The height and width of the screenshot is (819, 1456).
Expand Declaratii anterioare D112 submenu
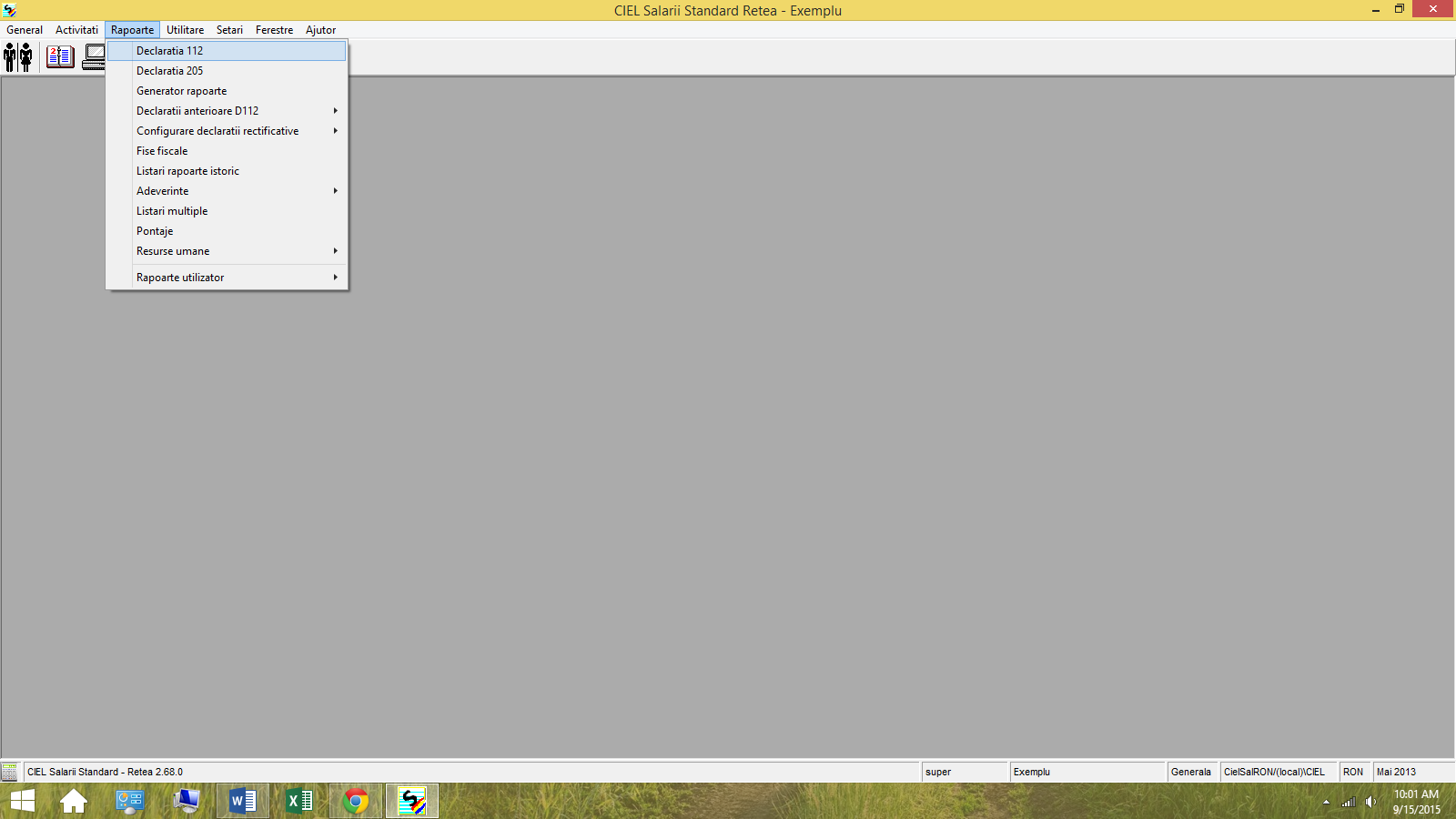pyautogui.click(x=227, y=111)
